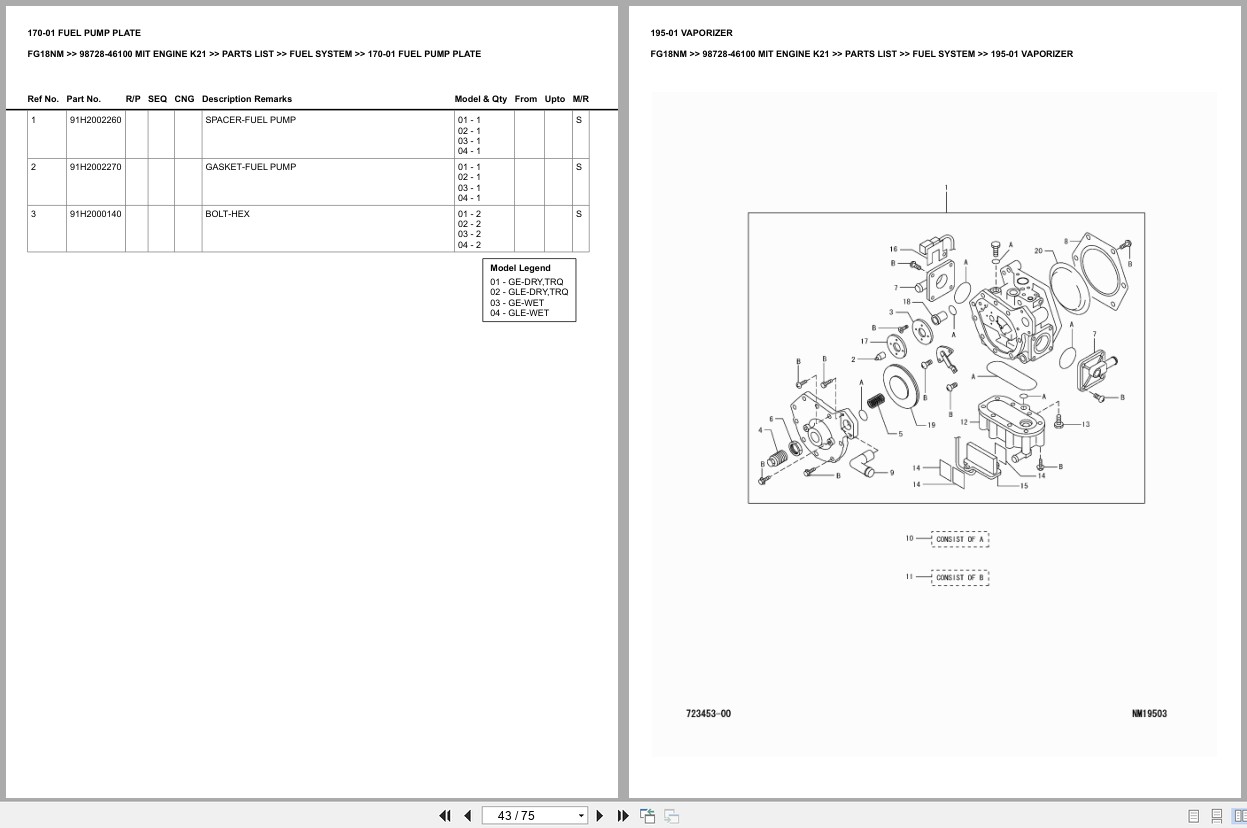The image size is (1247, 828).
Task: Switch to continuous page view
Action: (1216, 816)
